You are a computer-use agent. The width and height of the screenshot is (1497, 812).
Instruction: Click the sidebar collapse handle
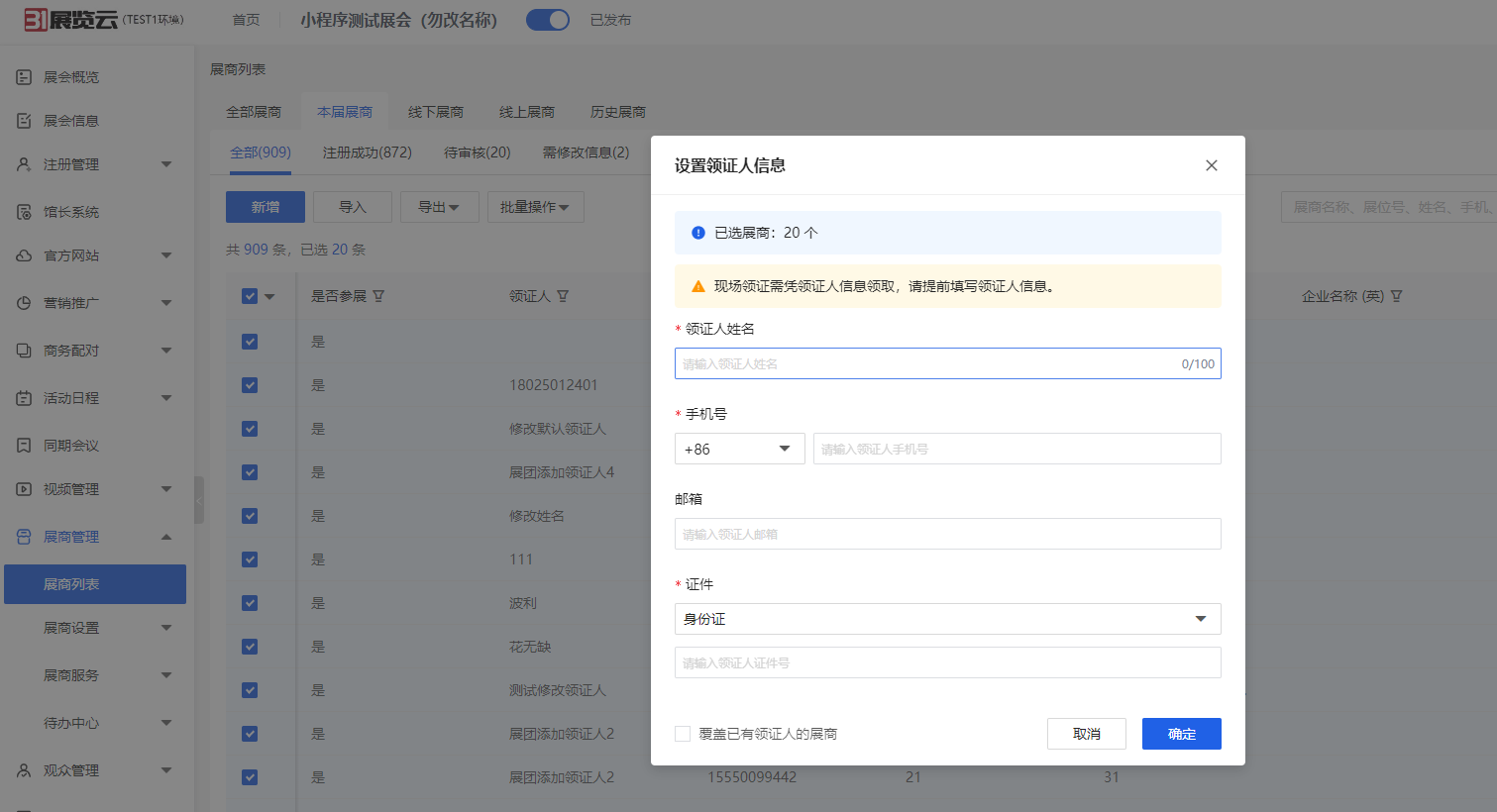click(x=199, y=500)
